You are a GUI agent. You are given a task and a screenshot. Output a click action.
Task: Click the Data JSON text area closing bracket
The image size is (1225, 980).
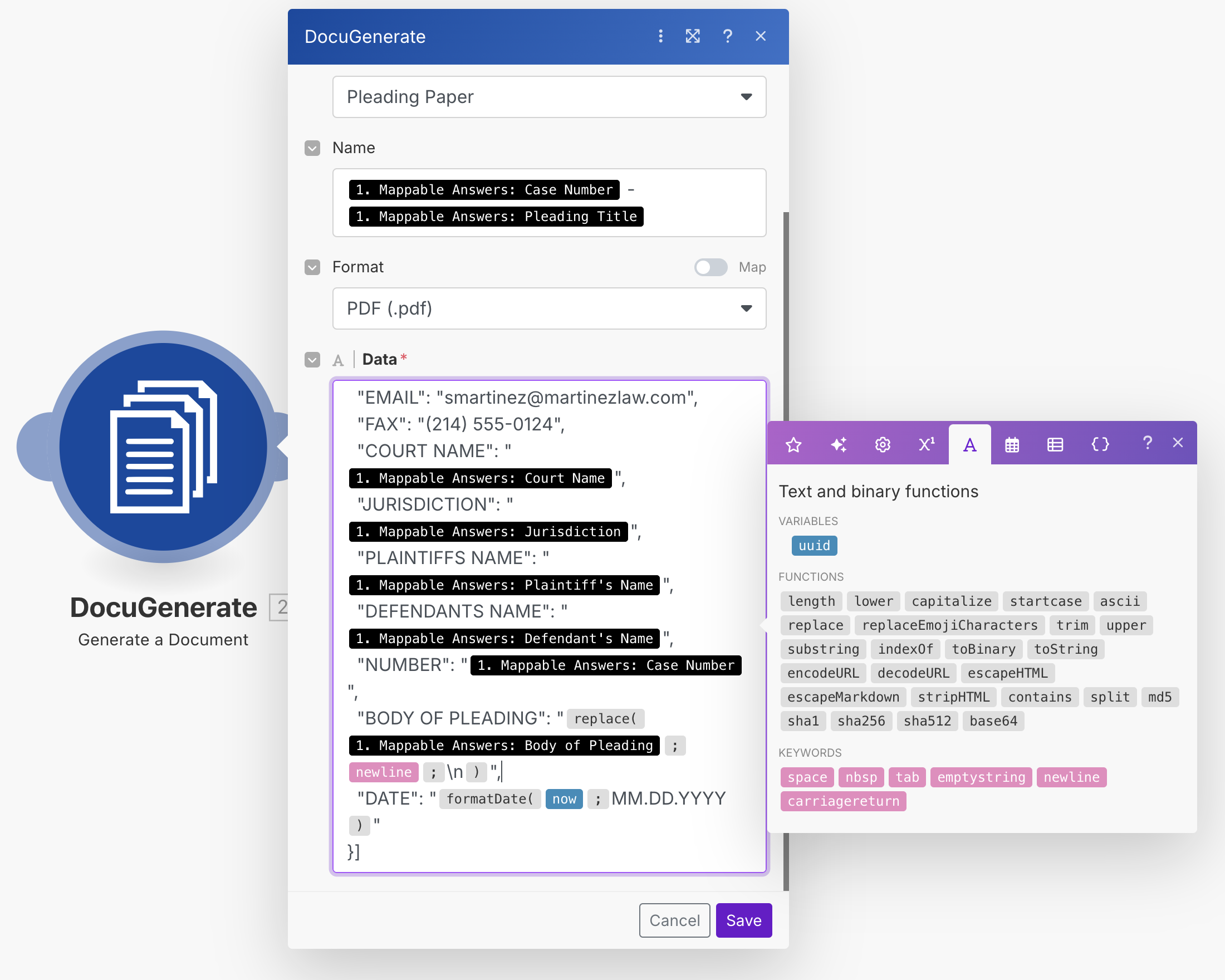pyautogui.click(x=354, y=851)
